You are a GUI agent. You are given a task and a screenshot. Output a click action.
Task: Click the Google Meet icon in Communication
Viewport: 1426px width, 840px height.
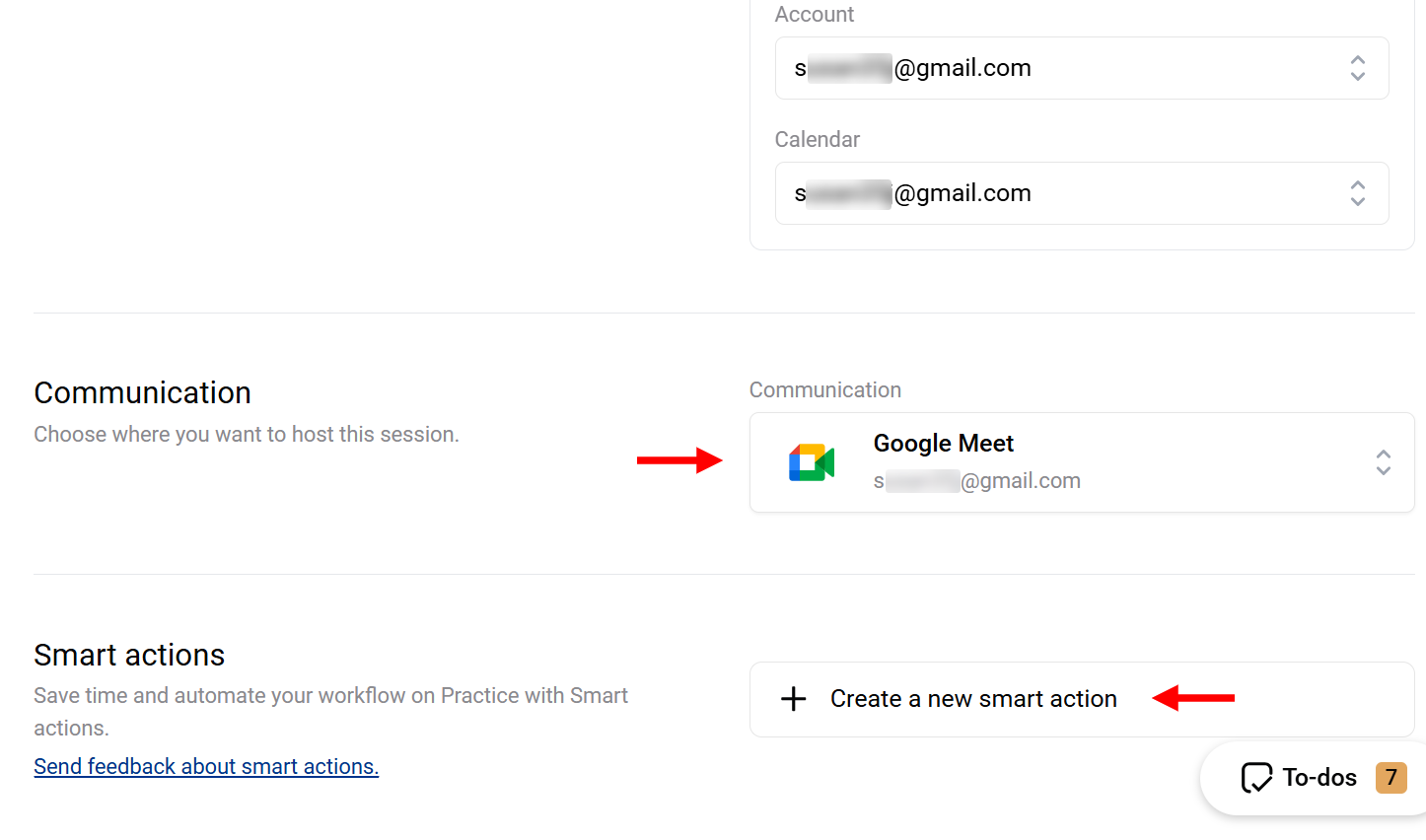click(811, 461)
